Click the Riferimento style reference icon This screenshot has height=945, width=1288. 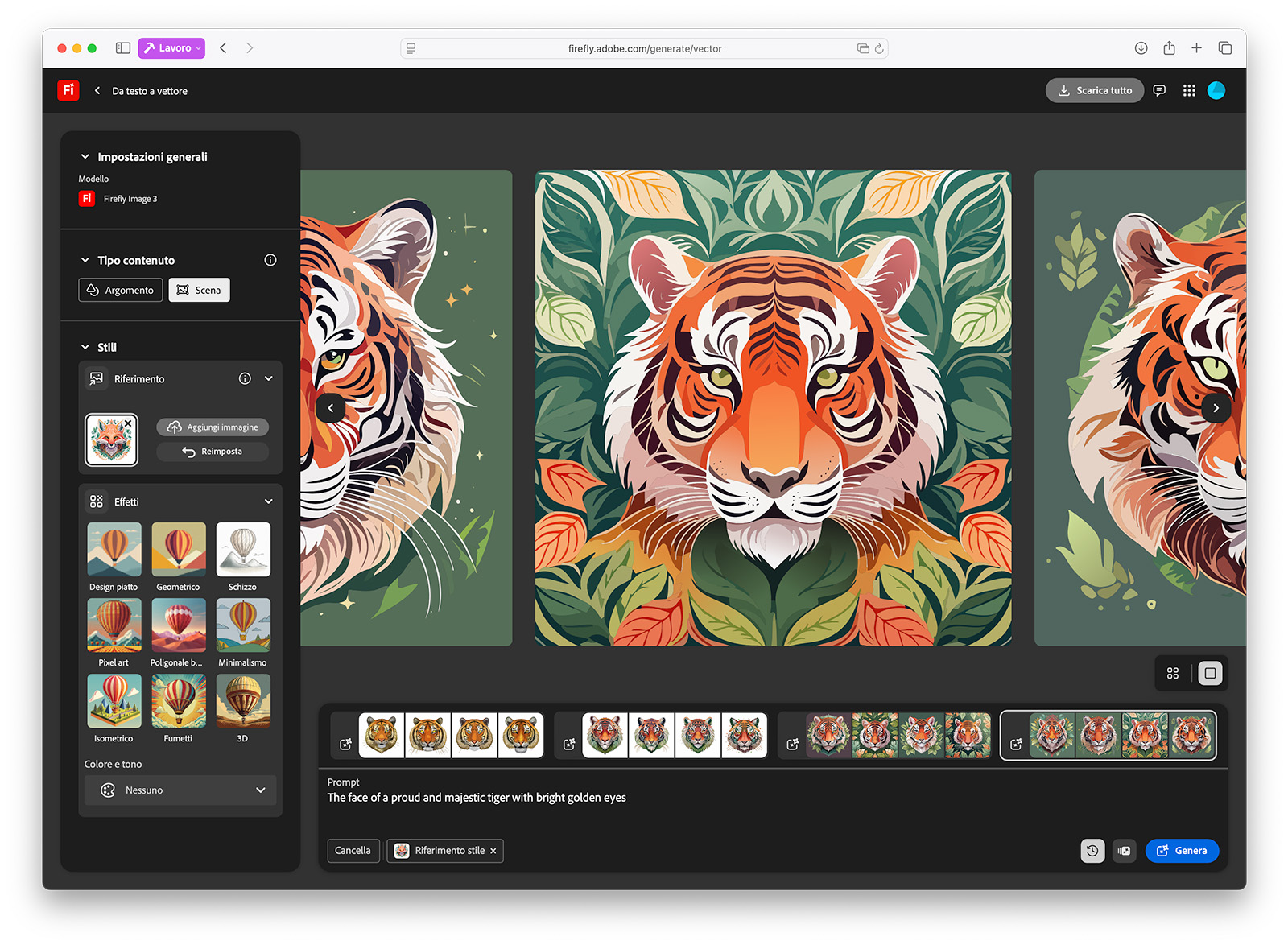point(97,378)
